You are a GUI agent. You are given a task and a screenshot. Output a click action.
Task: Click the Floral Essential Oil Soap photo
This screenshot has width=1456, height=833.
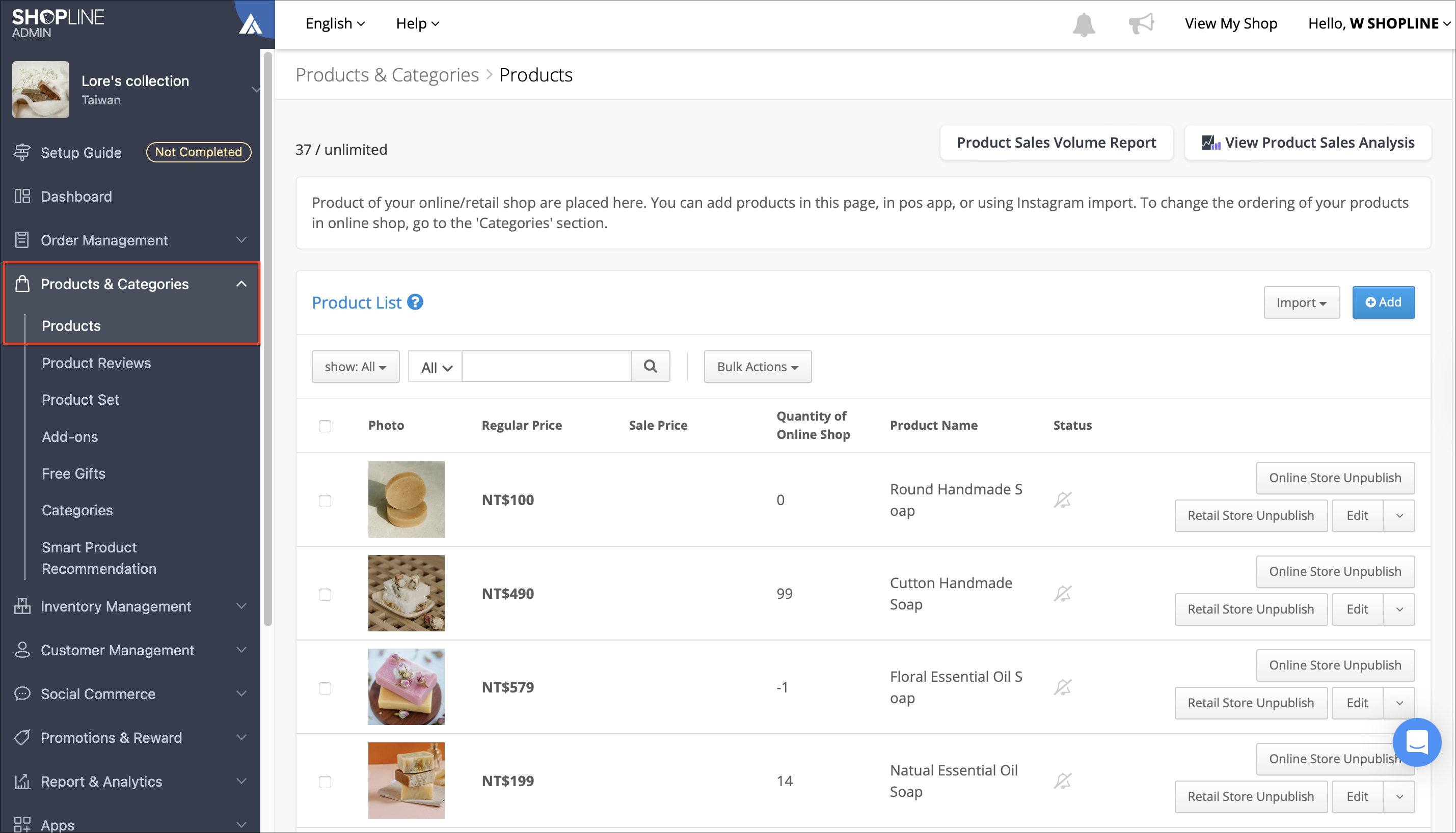(x=407, y=687)
